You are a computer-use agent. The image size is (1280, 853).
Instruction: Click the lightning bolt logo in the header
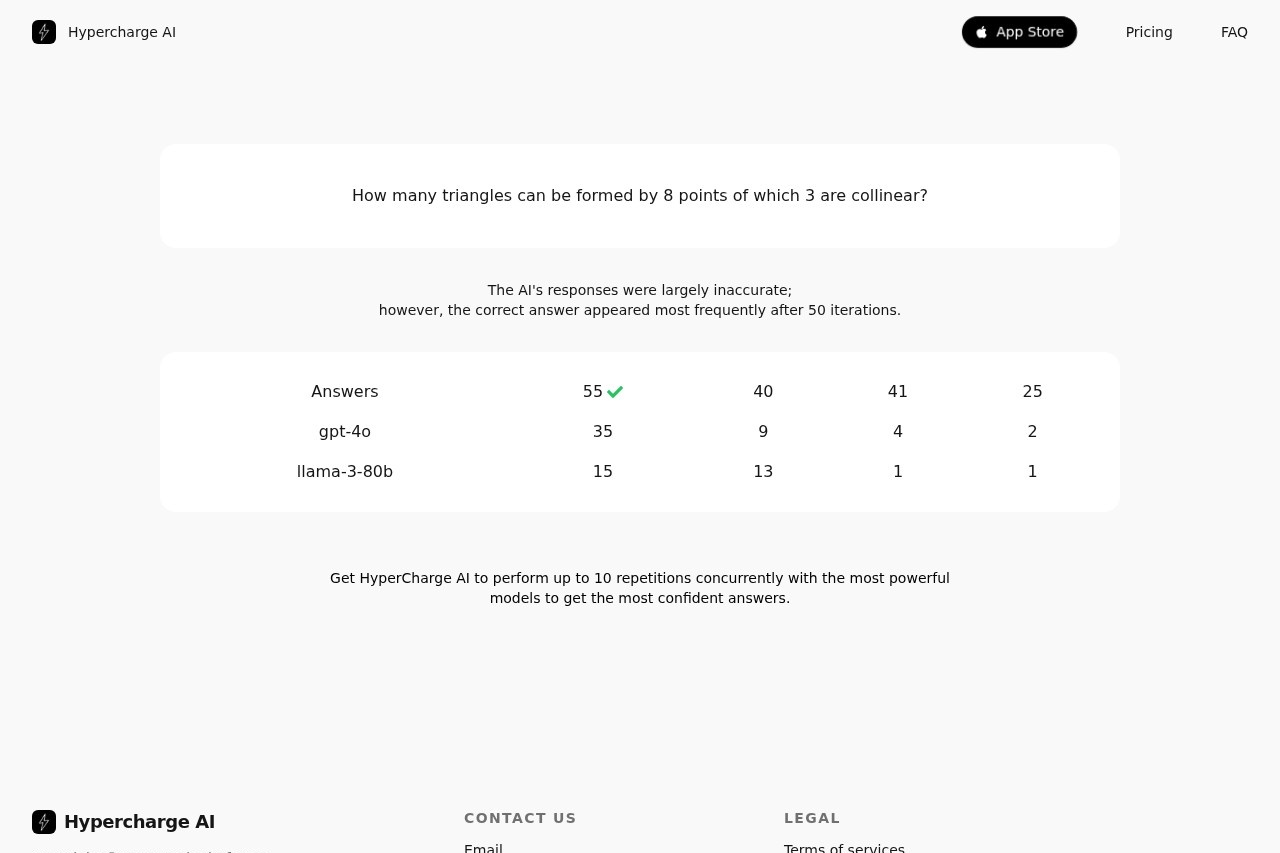pos(44,32)
